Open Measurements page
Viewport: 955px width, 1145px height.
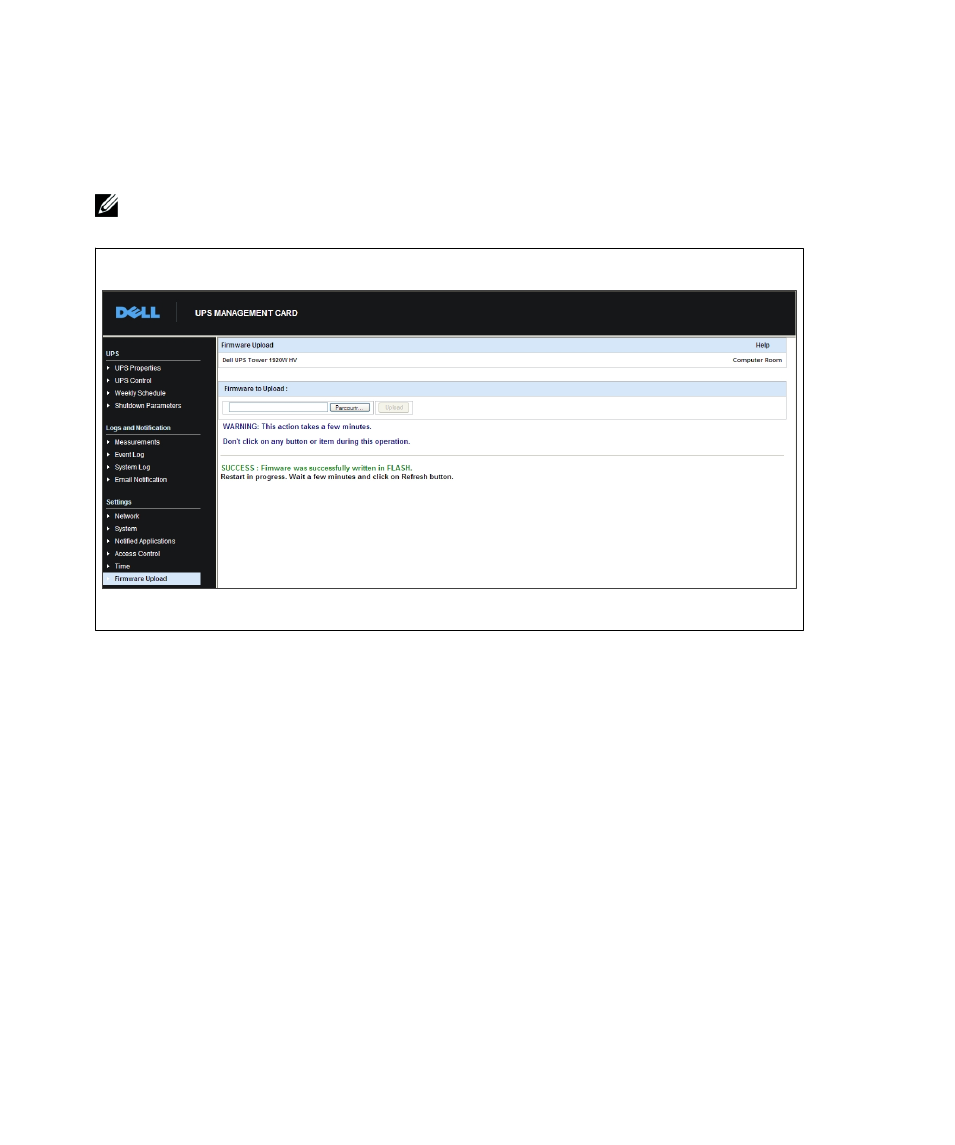pyautogui.click(x=137, y=442)
